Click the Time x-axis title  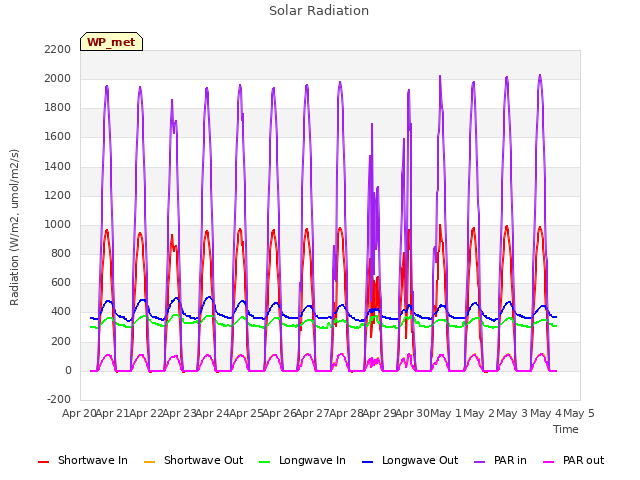pyautogui.click(x=566, y=429)
